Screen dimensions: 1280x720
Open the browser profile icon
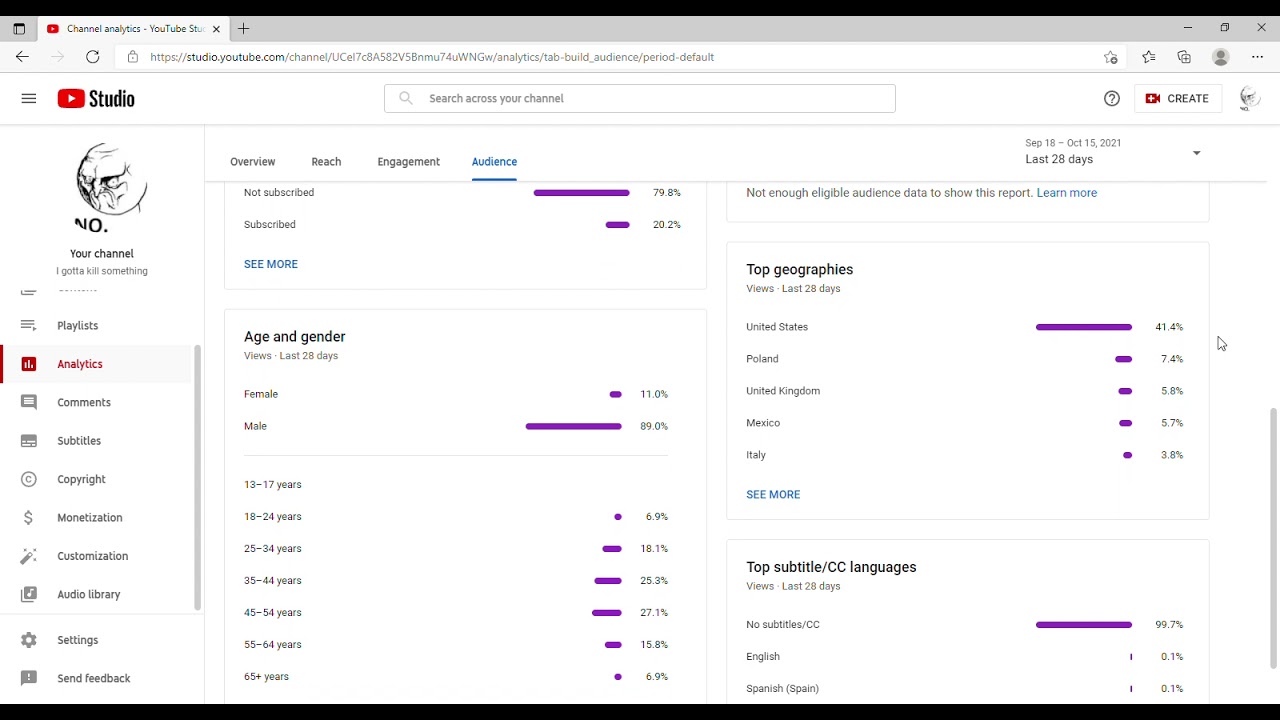(x=1221, y=57)
